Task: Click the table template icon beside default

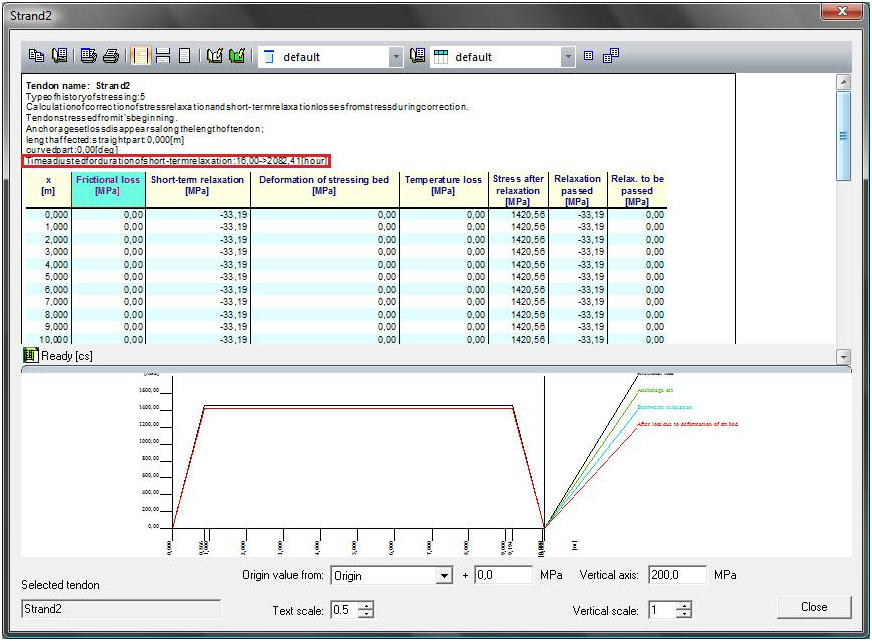Action: tap(440, 57)
